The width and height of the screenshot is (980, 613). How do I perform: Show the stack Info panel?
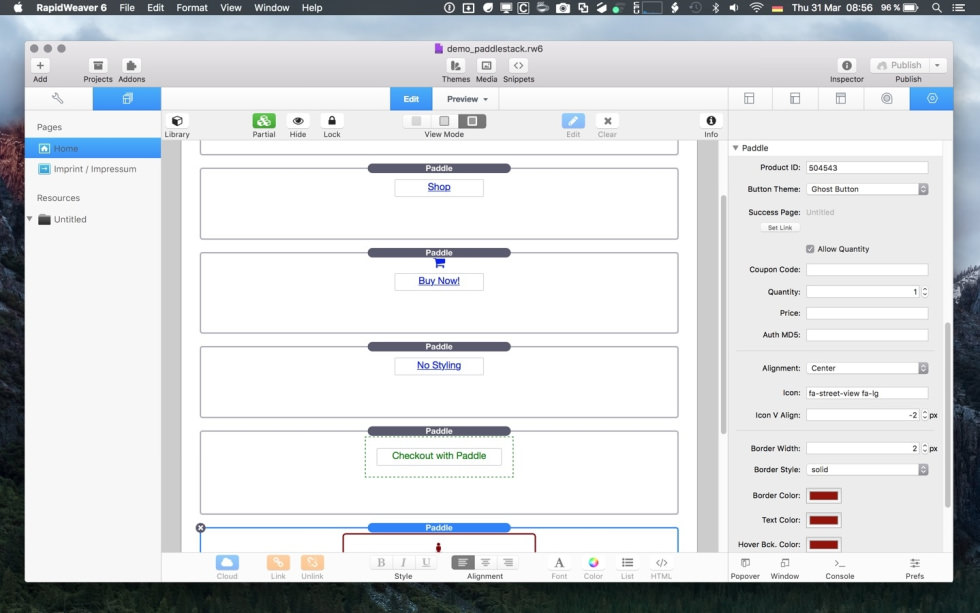(x=711, y=121)
